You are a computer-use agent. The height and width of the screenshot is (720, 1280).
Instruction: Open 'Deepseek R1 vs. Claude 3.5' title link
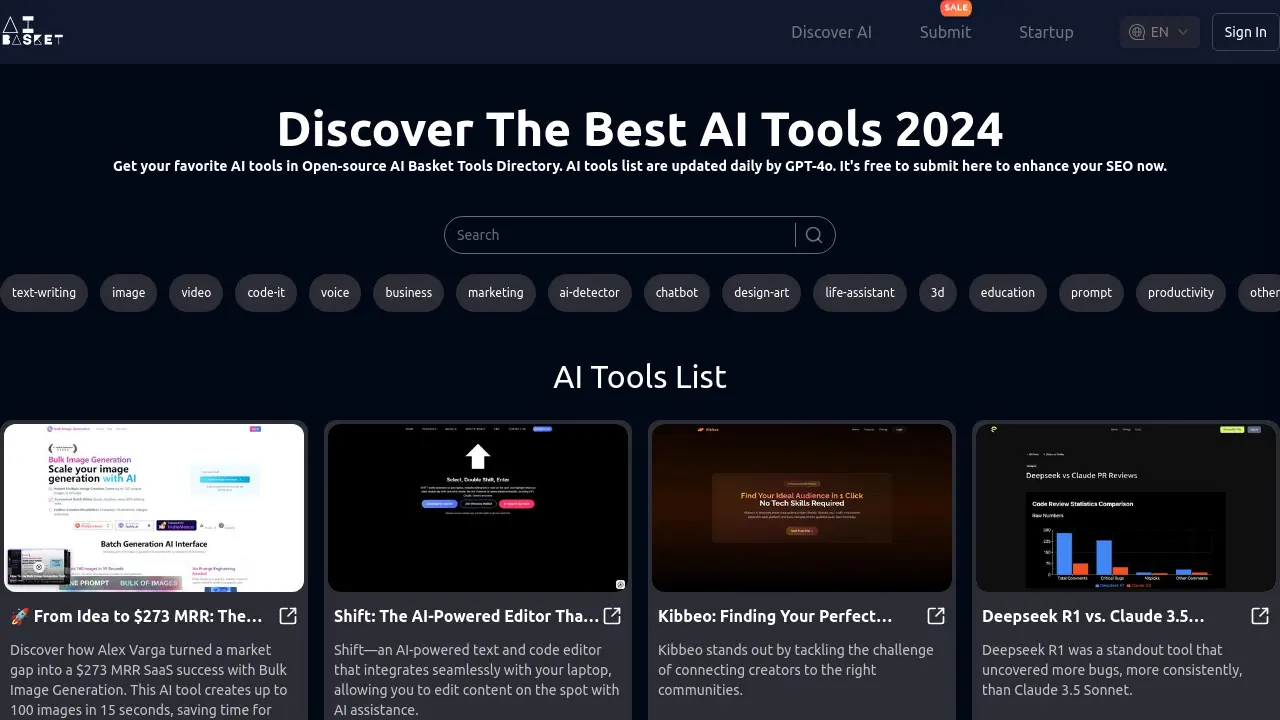click(1093, 616)
